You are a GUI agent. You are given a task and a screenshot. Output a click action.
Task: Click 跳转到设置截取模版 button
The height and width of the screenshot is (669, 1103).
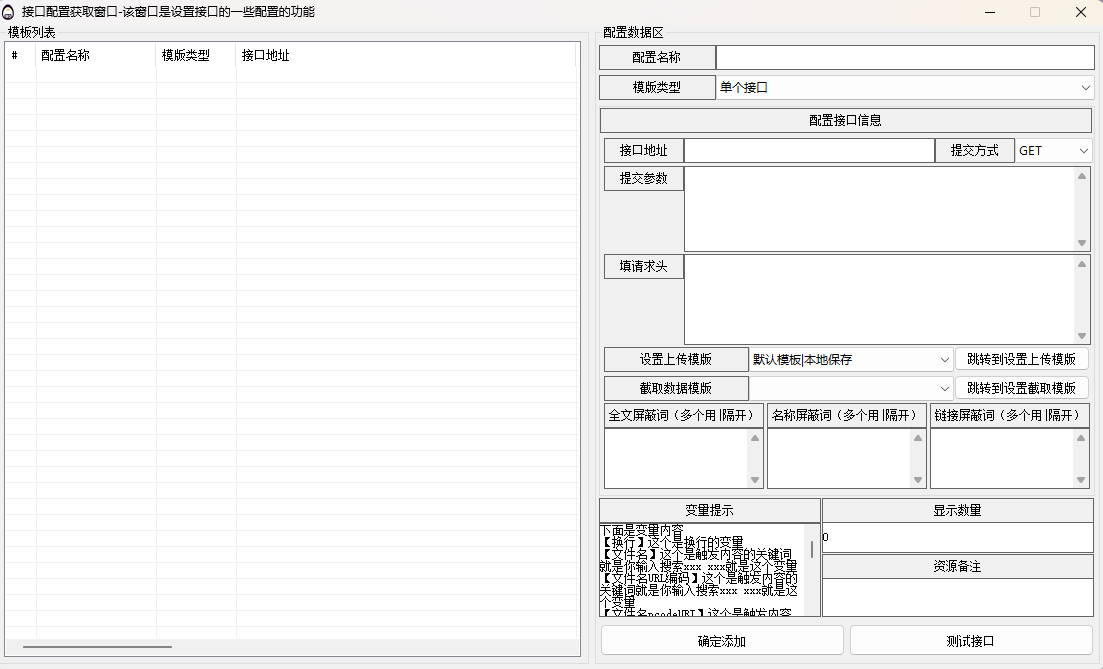pos(1021,388)
